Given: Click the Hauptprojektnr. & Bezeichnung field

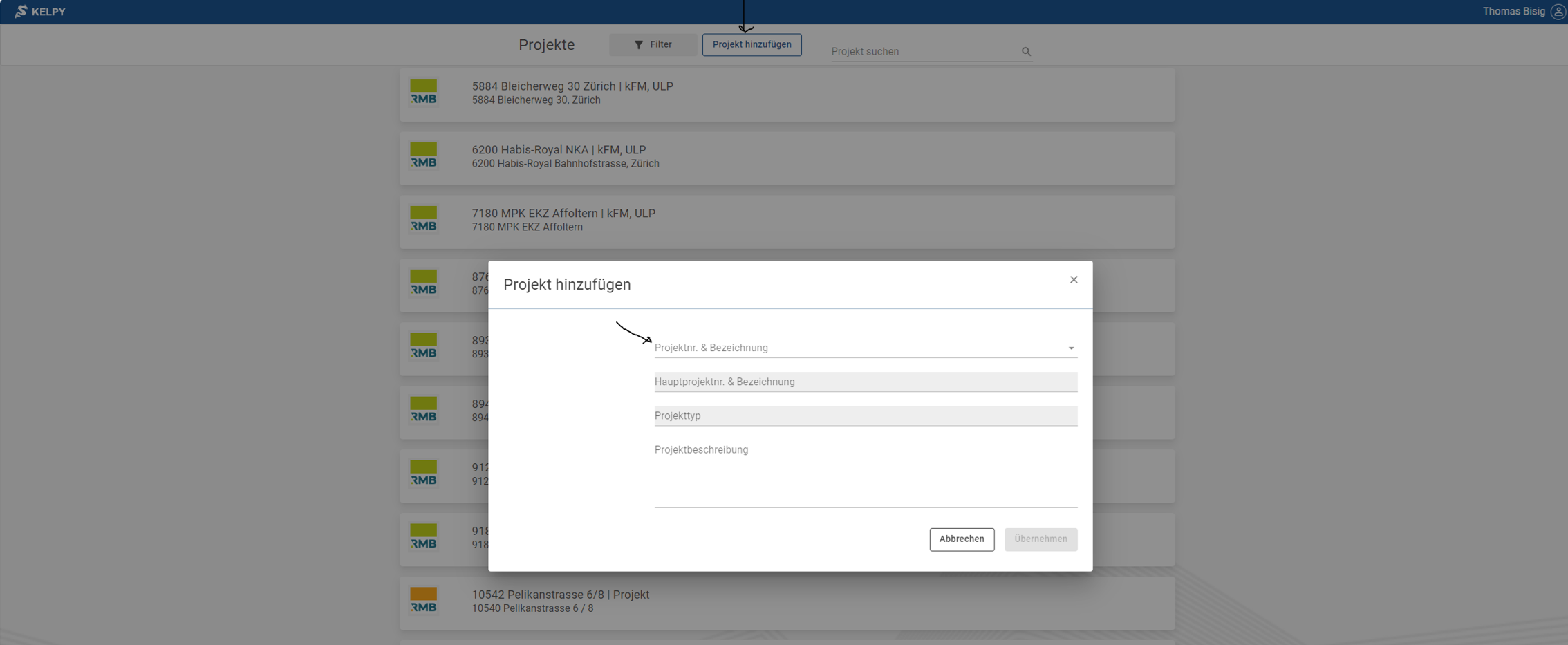Looking at the screenshot, I should [x=865, y=382].
